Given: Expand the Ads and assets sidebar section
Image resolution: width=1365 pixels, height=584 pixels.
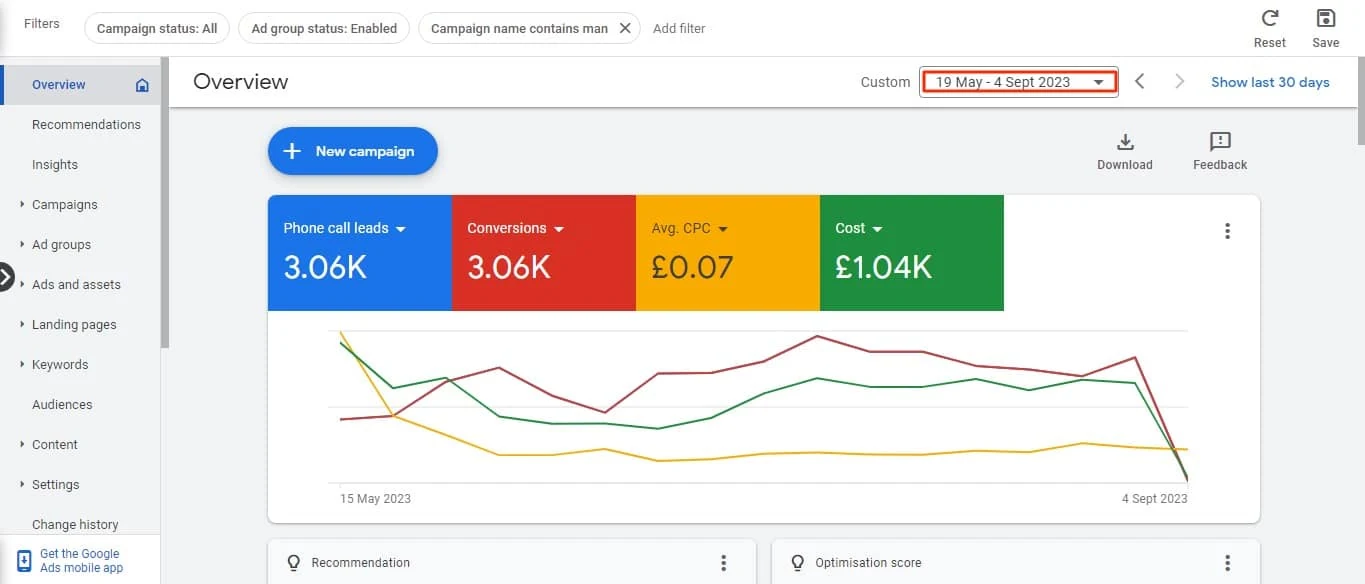Looking at the screenshot, I should pos(22,284).
